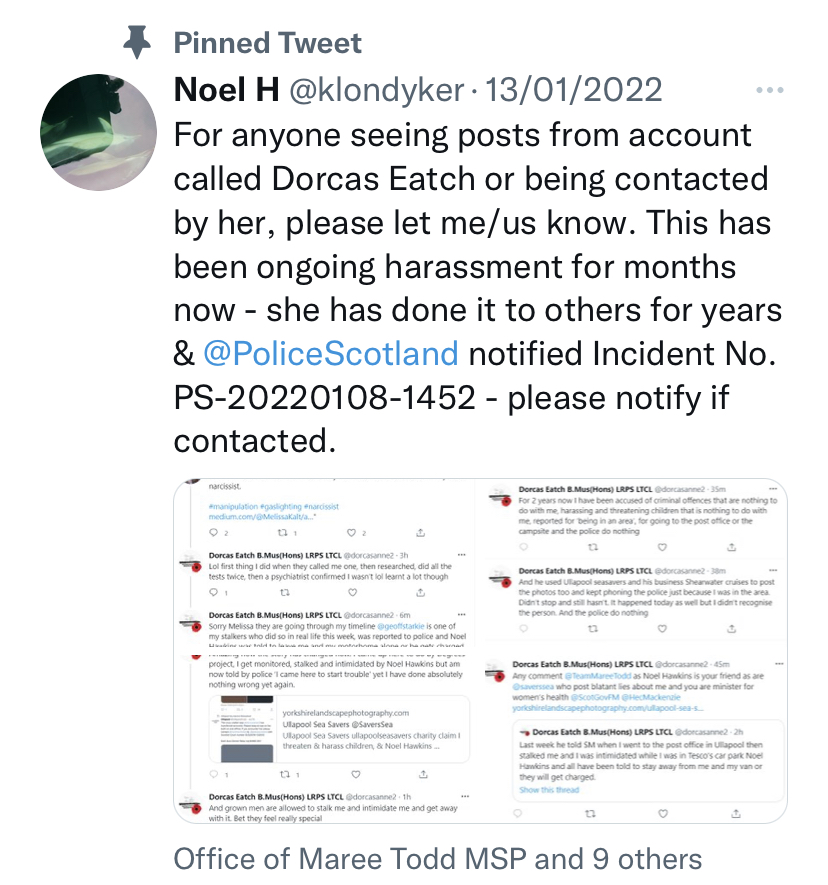The image size is (828, 885).
Task: Open the more options menu for Noel H's tweet
Action: point(769,91)
